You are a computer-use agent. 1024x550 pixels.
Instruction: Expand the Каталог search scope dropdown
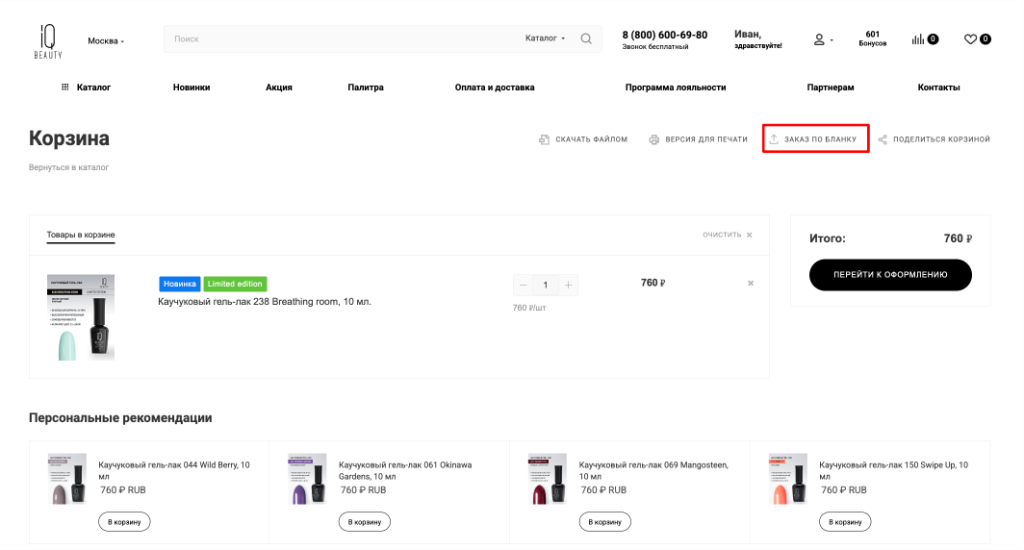pos(545,39)
